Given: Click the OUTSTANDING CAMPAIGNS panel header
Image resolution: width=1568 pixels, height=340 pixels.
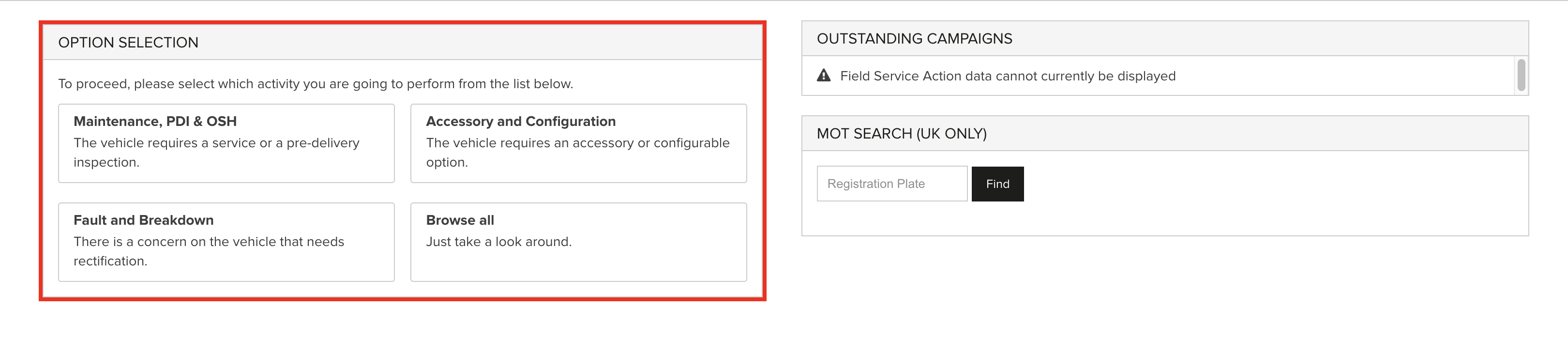Looking at the screenshot, I should coord(1164,38).
